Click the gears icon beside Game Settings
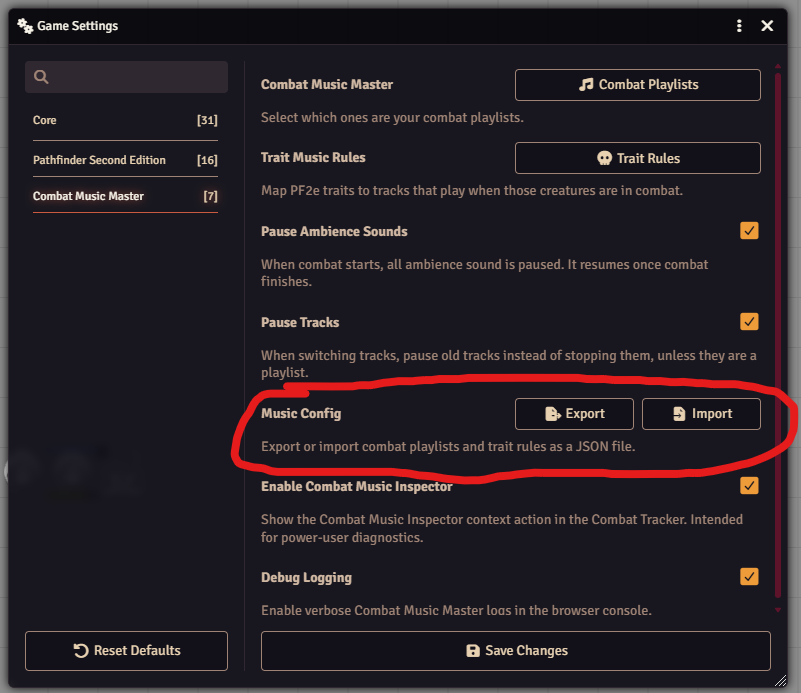This screenshot has height=693, width=801. point(25,26)
